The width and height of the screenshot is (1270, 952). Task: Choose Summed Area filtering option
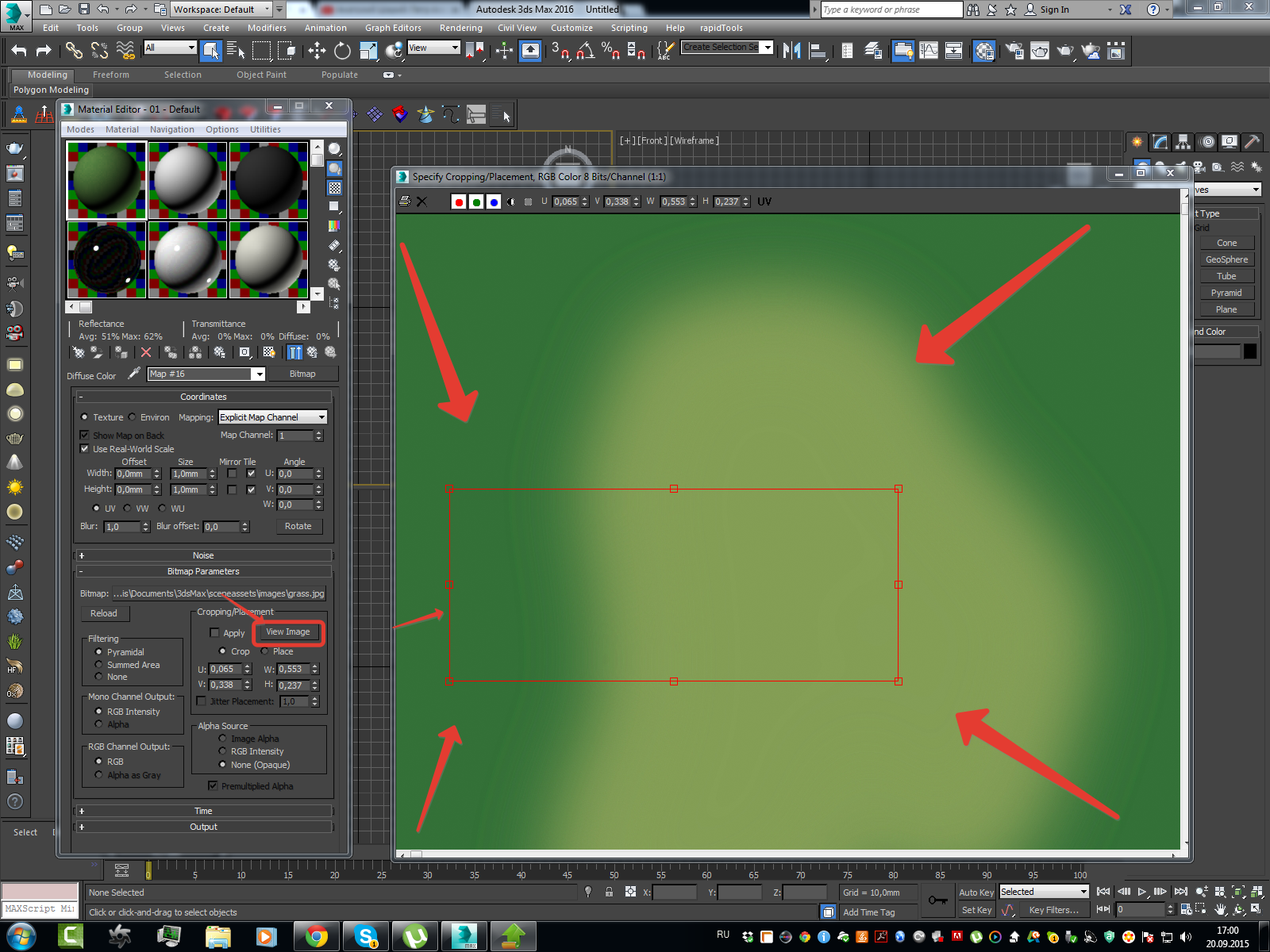99,665
